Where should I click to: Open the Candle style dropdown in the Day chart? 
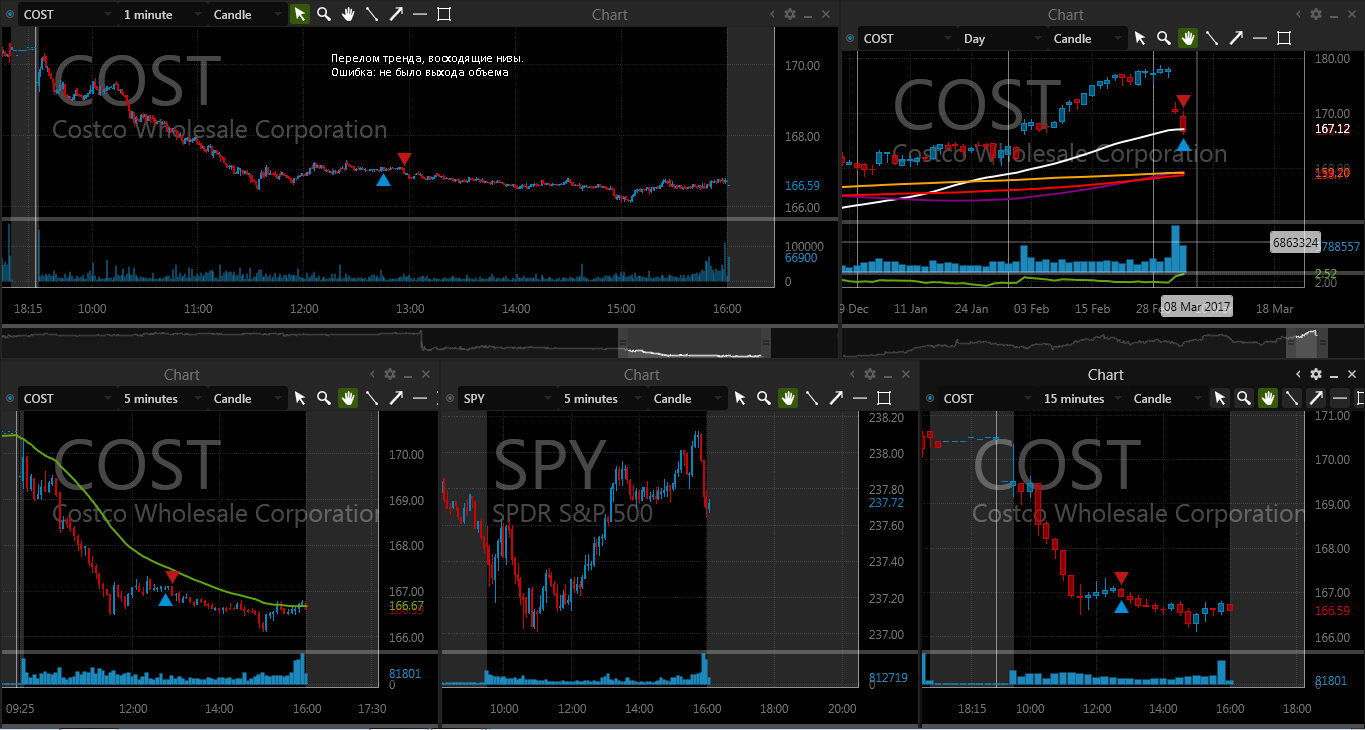coord(1088,38)
